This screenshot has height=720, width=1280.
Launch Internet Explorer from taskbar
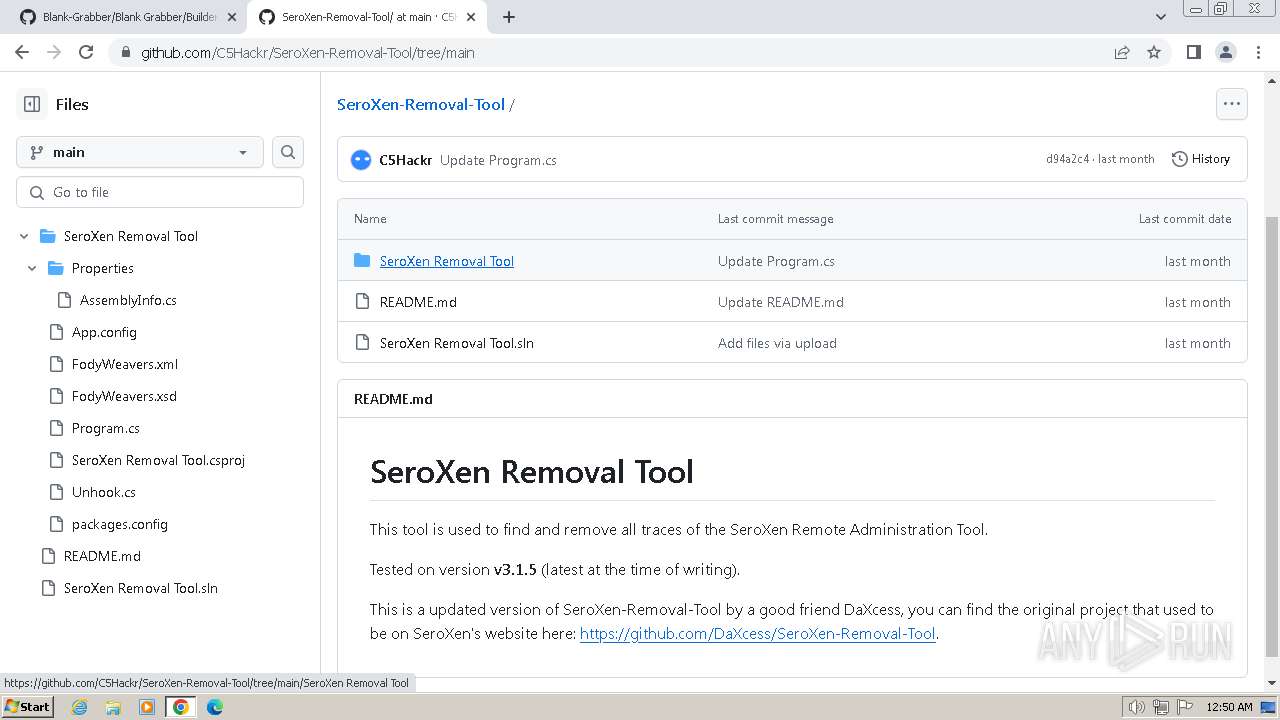click(x=80, y=707)
